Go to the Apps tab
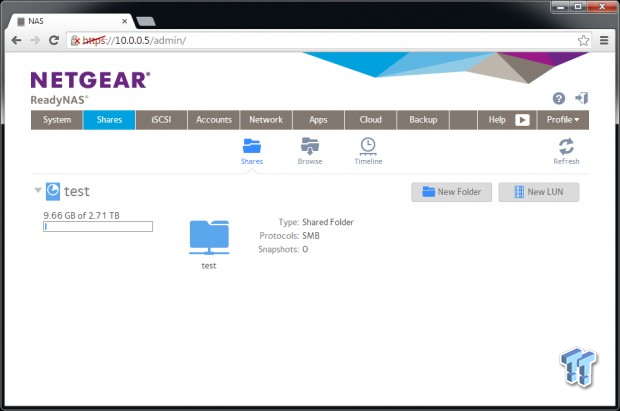 point(318,120)
